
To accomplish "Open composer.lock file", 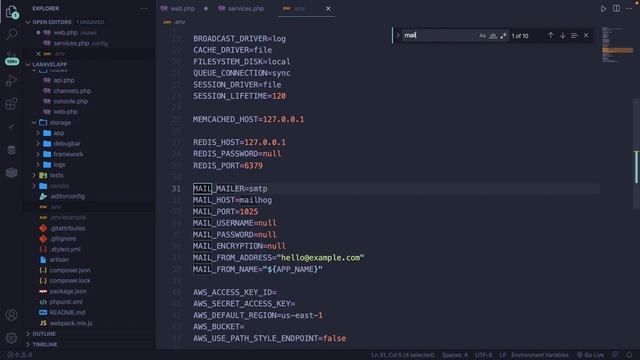I will pos(70,281).
